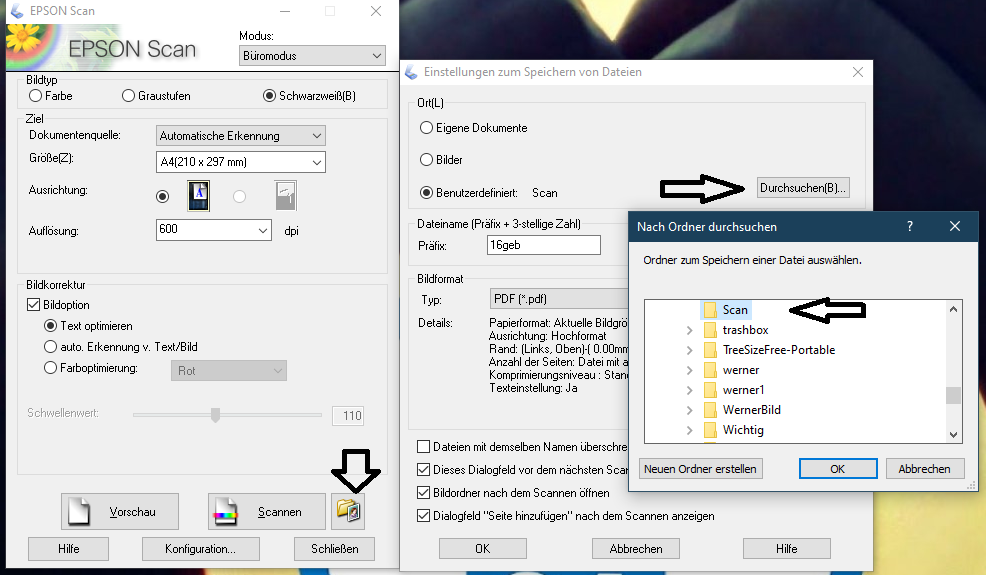Click Neuen Ordner erstellen button
986x575 pixels.
[701, 469]
